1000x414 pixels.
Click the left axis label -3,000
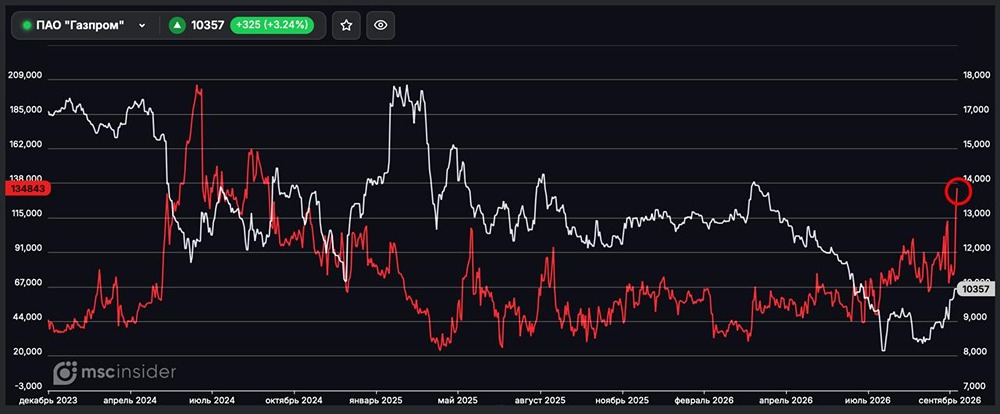27,387
